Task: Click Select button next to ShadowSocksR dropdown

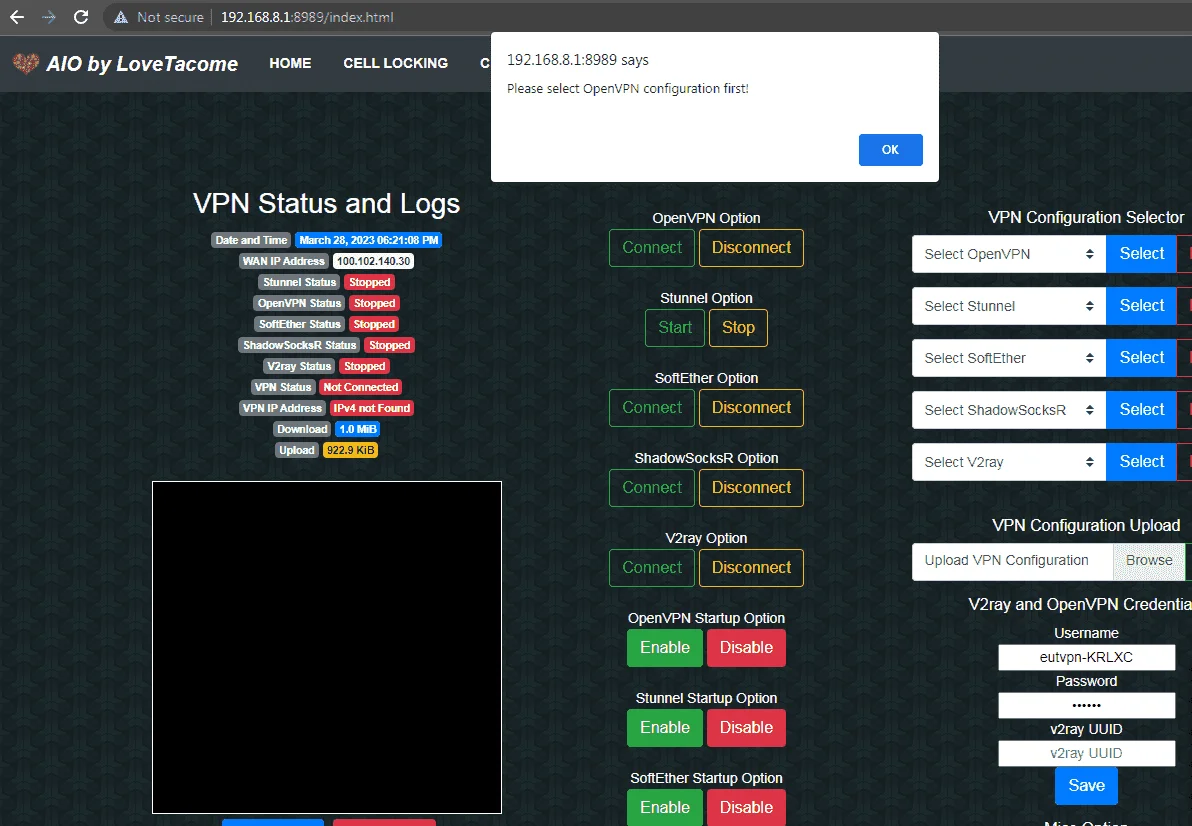Action: tap(1141, 410)
